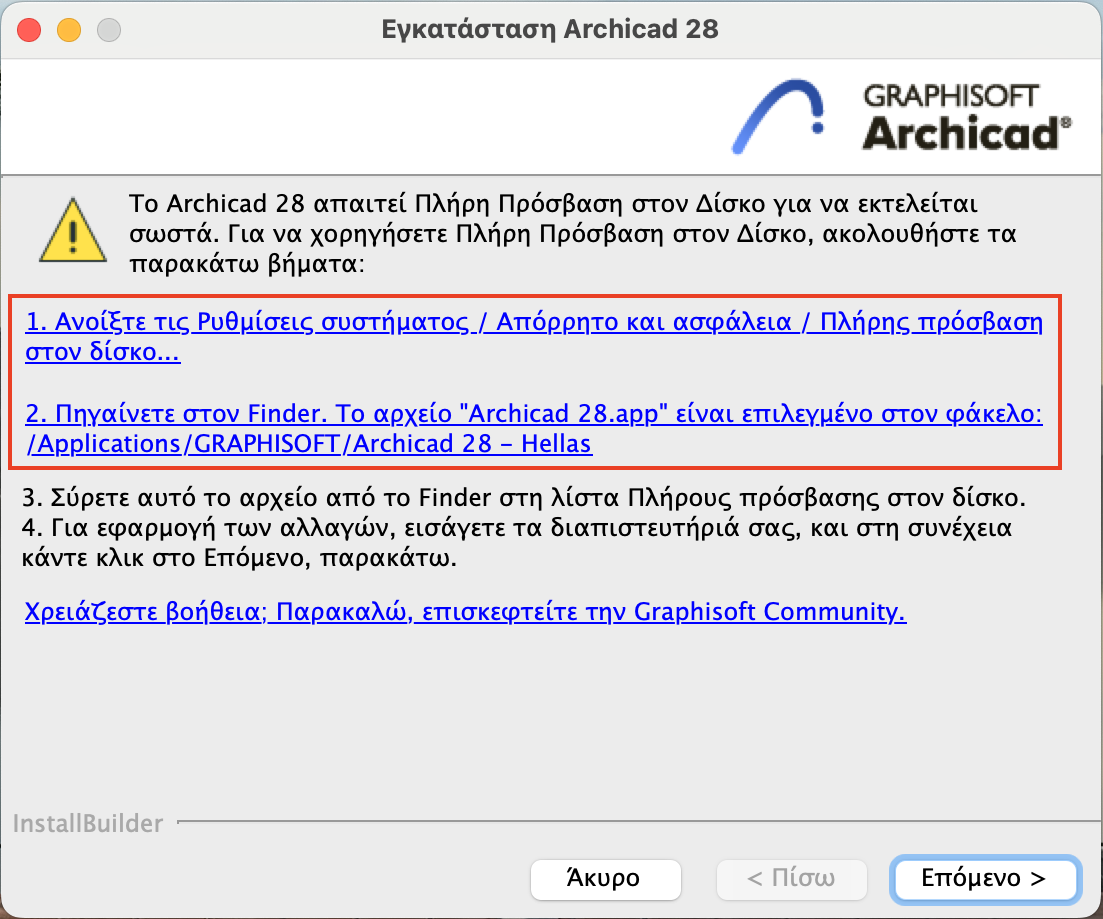Open System Settings Full Disk Access link
1103x919 pixels.
(533, 336)
